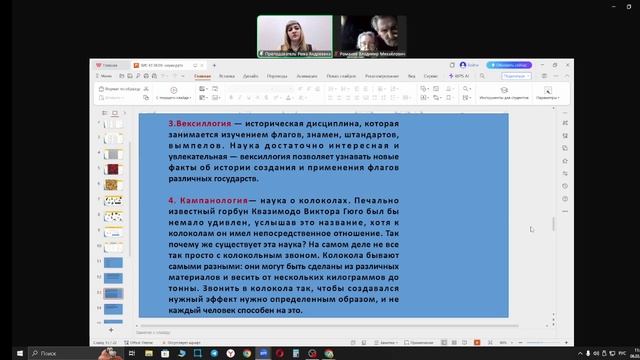Launch the WPS AI assistant

[x=459, y=76]
